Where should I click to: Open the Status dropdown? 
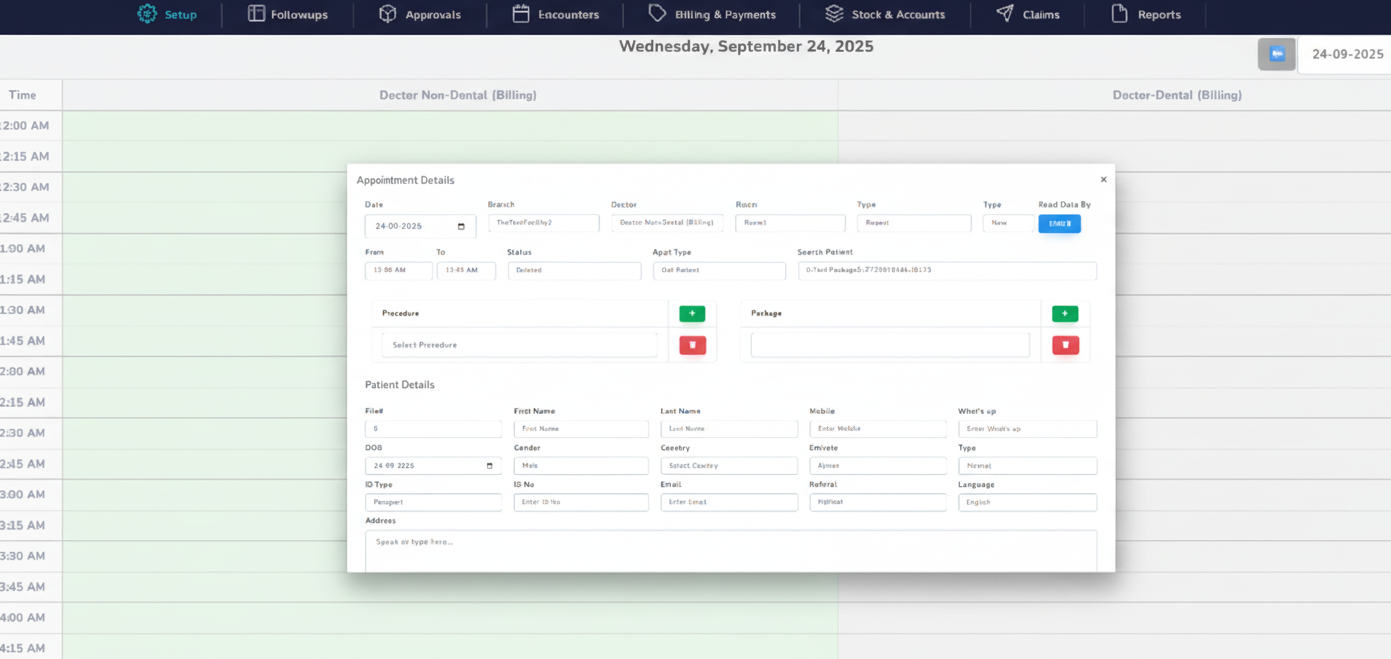(574, 271)
